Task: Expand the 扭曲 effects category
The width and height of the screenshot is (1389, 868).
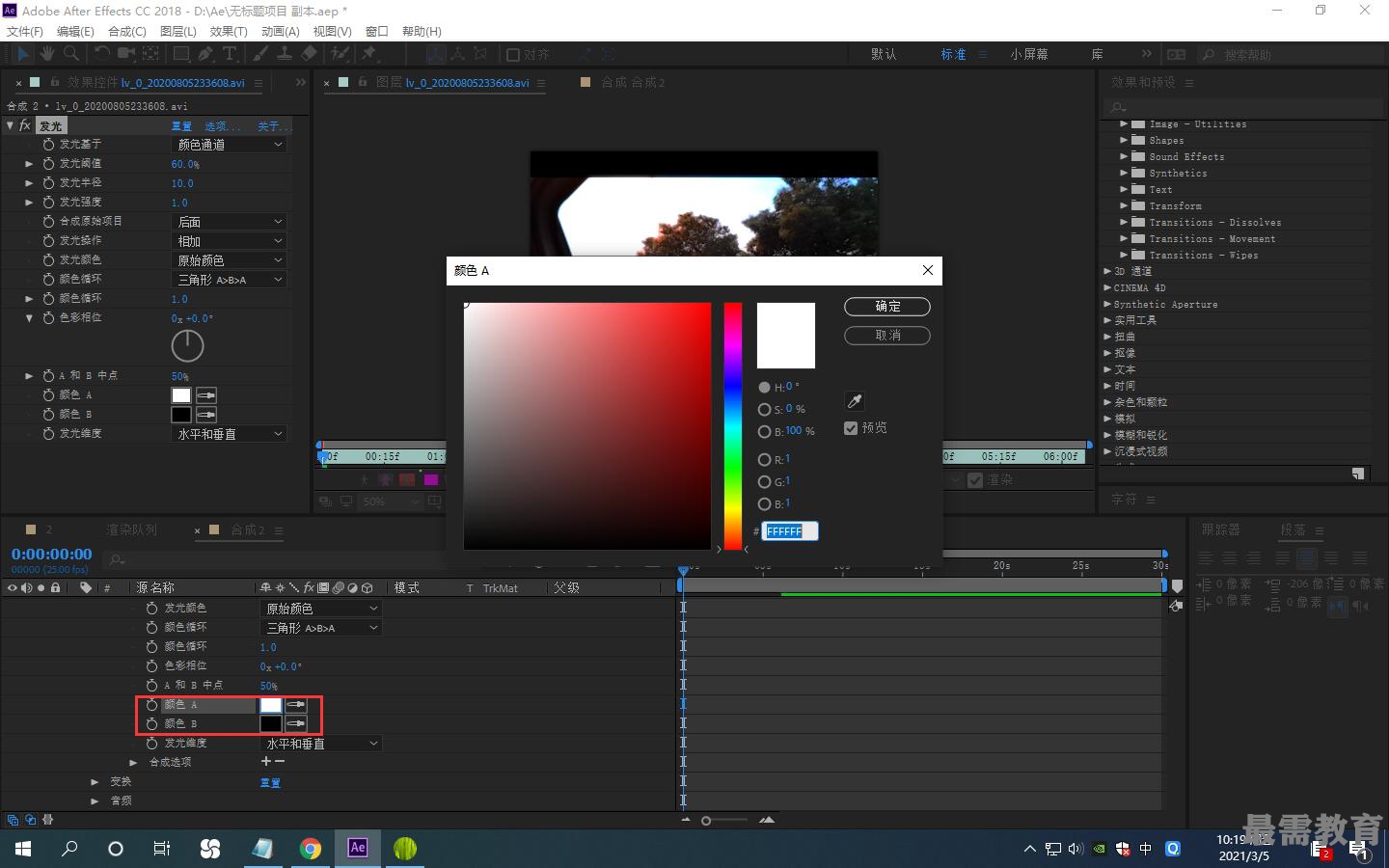Action: (x=1107, y=337)
